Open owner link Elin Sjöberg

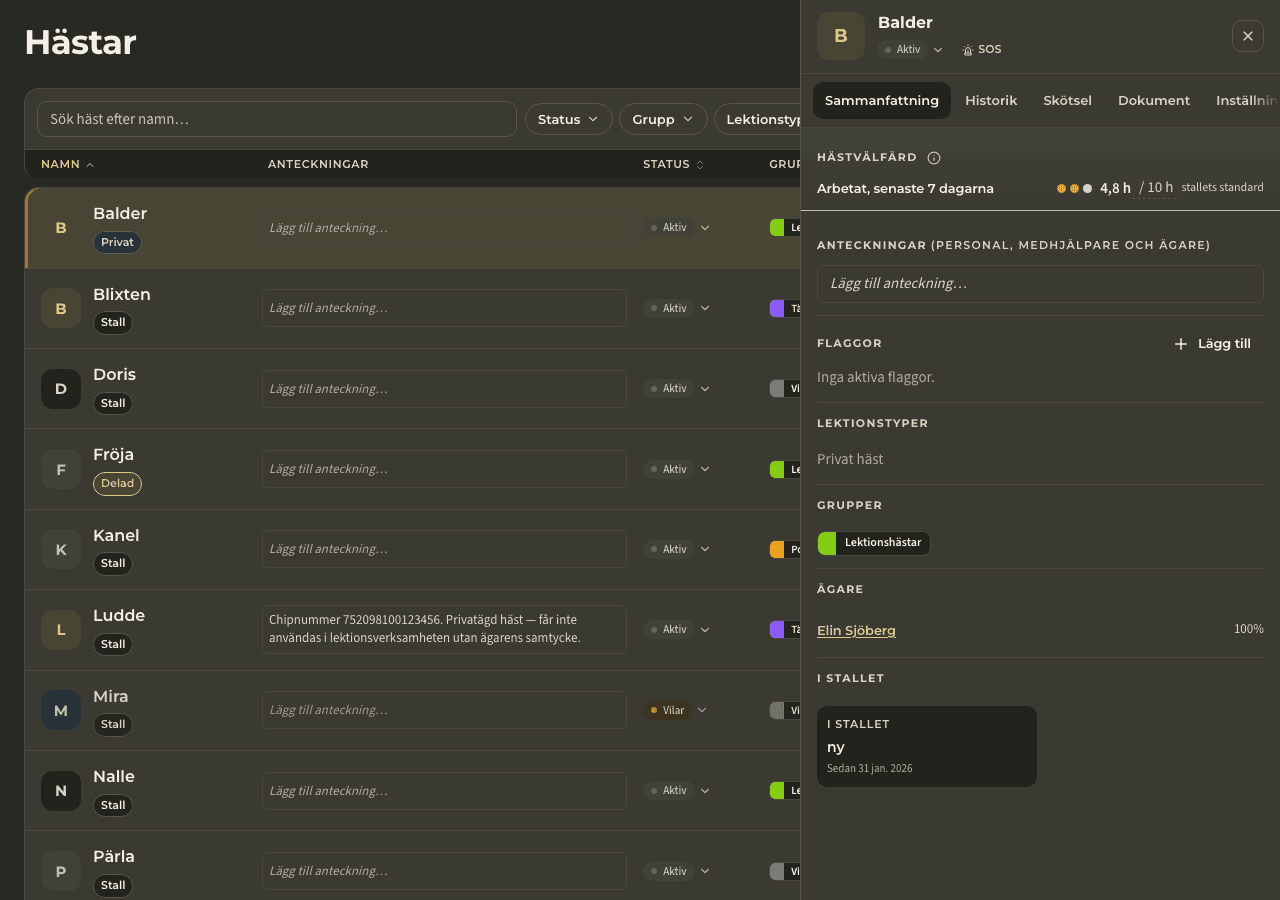[x=856, y=630]
